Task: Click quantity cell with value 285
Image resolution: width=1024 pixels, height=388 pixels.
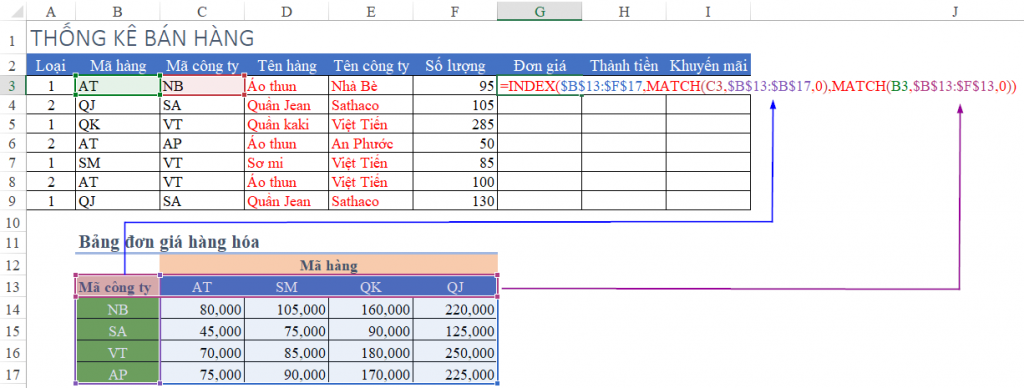Action: (455, 124)
